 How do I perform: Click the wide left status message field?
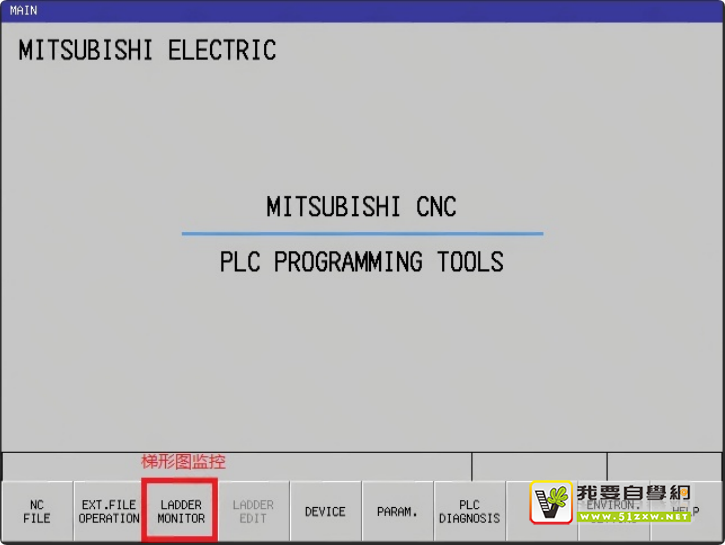pos(237,467)
